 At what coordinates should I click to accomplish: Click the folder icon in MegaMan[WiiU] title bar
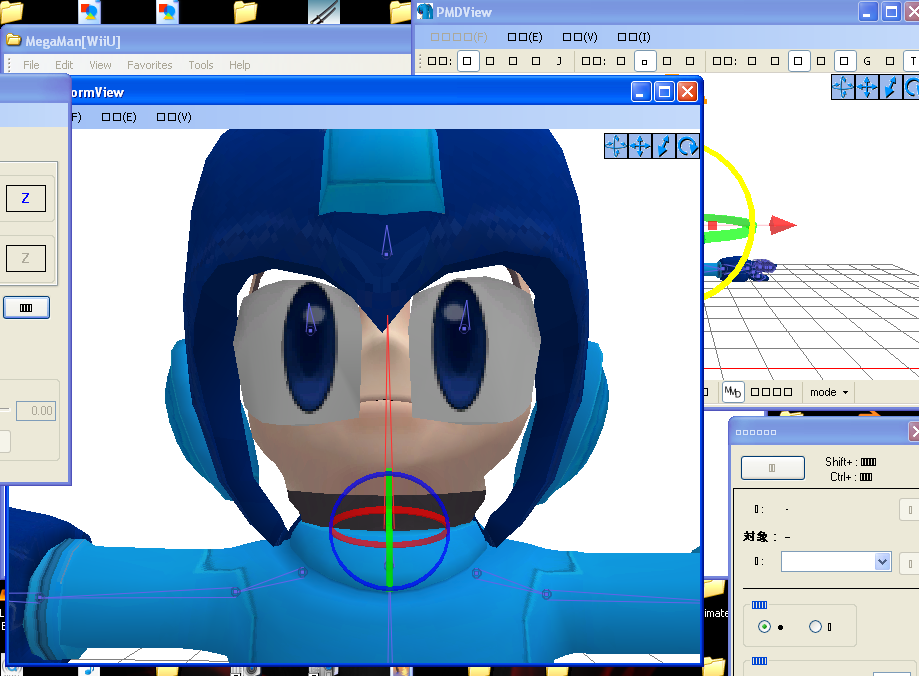tap(13, 40)
